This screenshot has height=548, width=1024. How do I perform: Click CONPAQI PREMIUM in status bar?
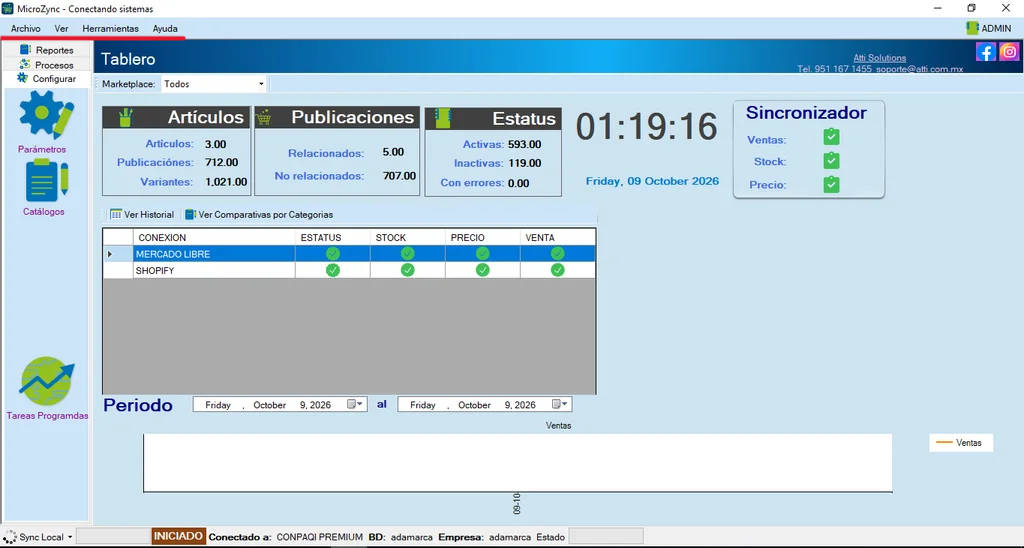(x=319, y=537)
